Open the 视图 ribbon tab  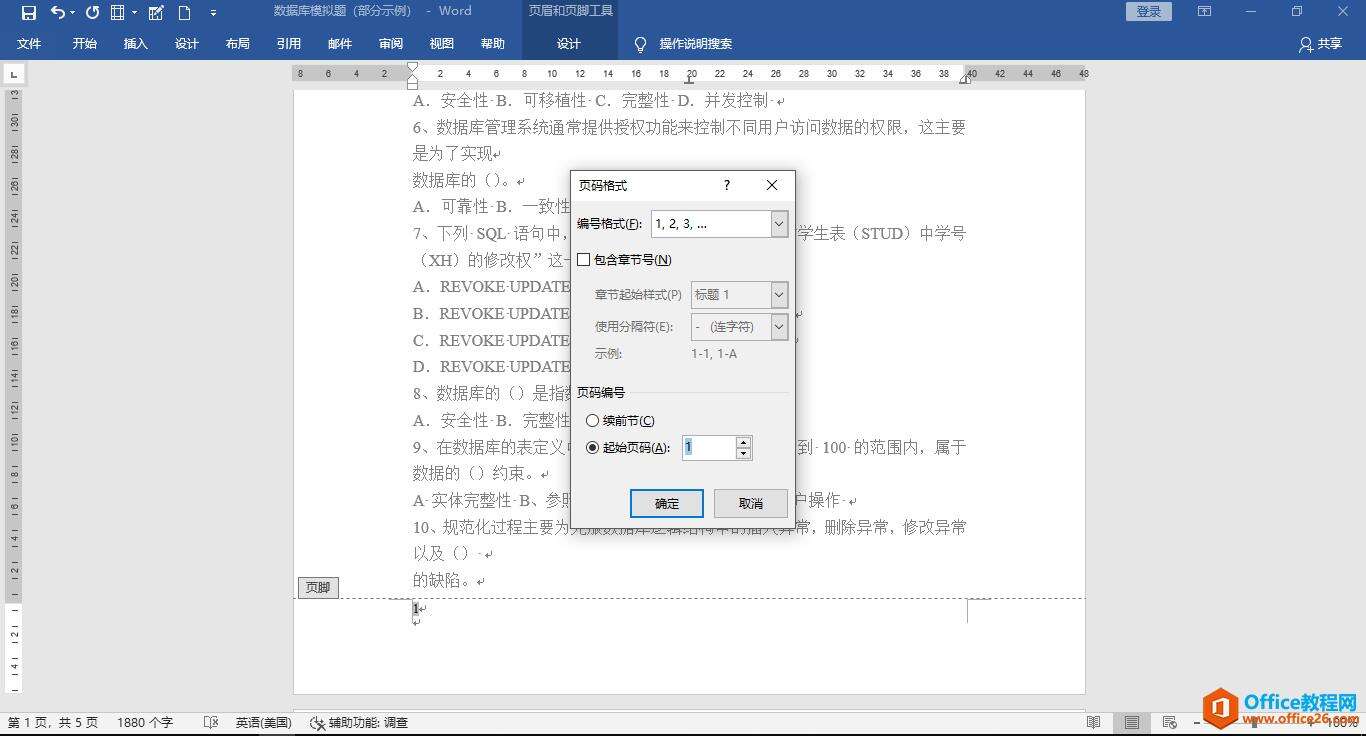[x=441, y=44]
